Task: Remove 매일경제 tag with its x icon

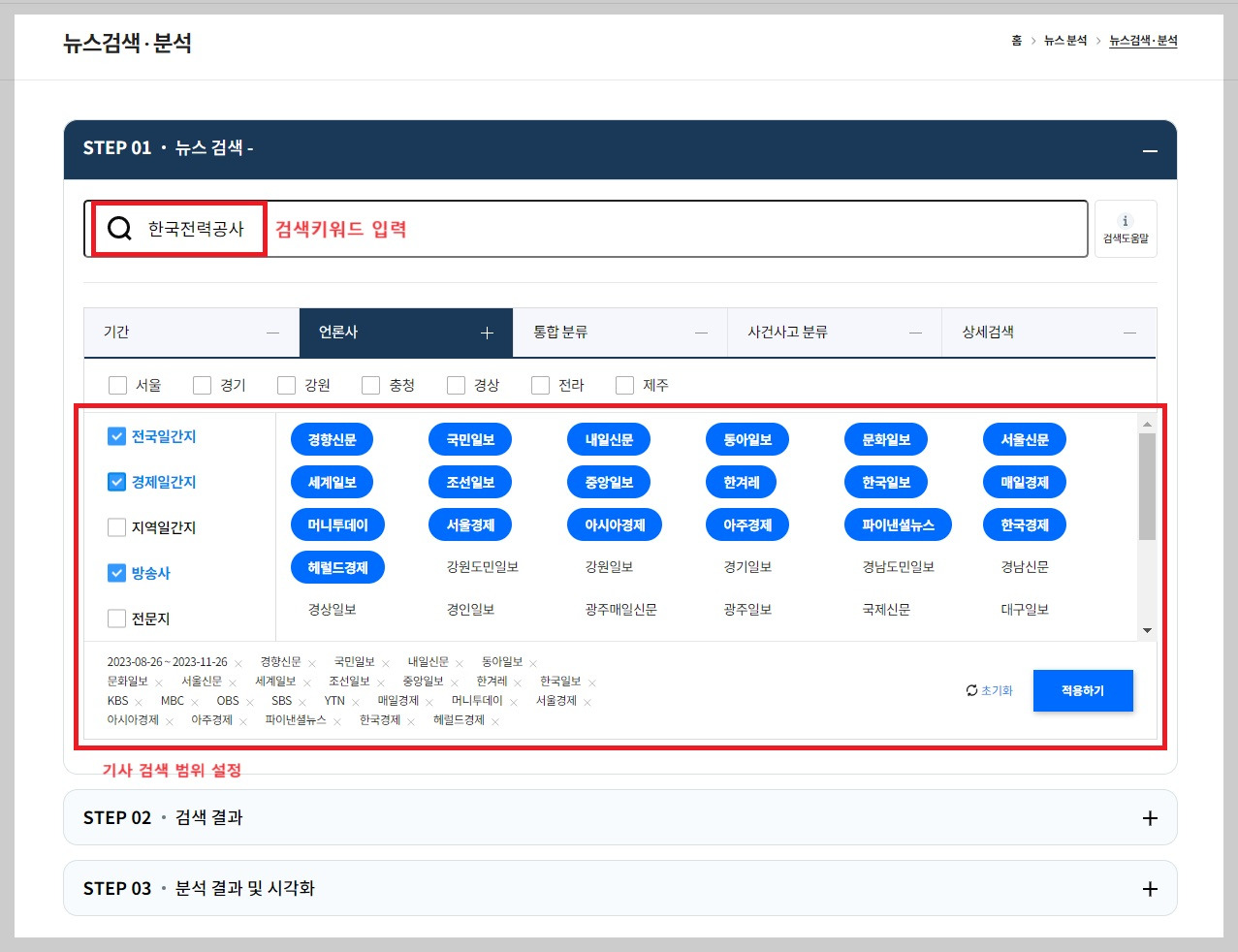Action: [x=429, y=703]
